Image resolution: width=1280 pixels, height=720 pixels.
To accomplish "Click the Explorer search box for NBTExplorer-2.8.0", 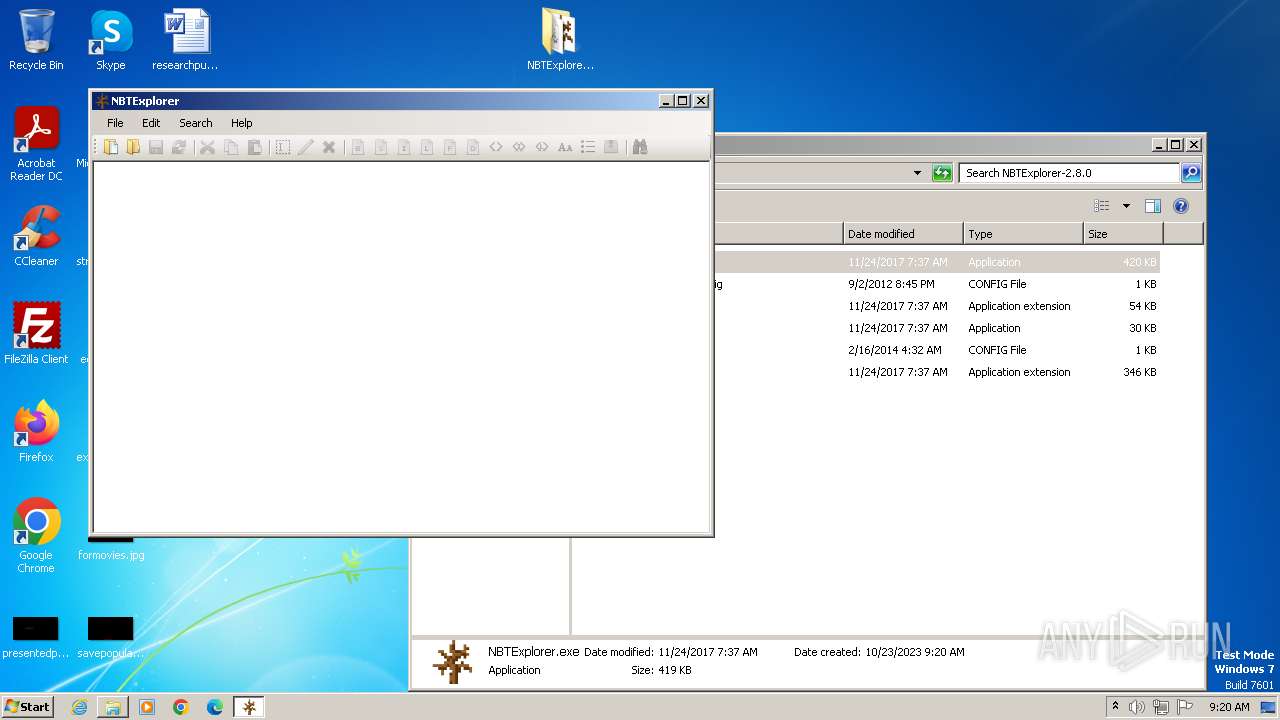I will point(1068,173).
